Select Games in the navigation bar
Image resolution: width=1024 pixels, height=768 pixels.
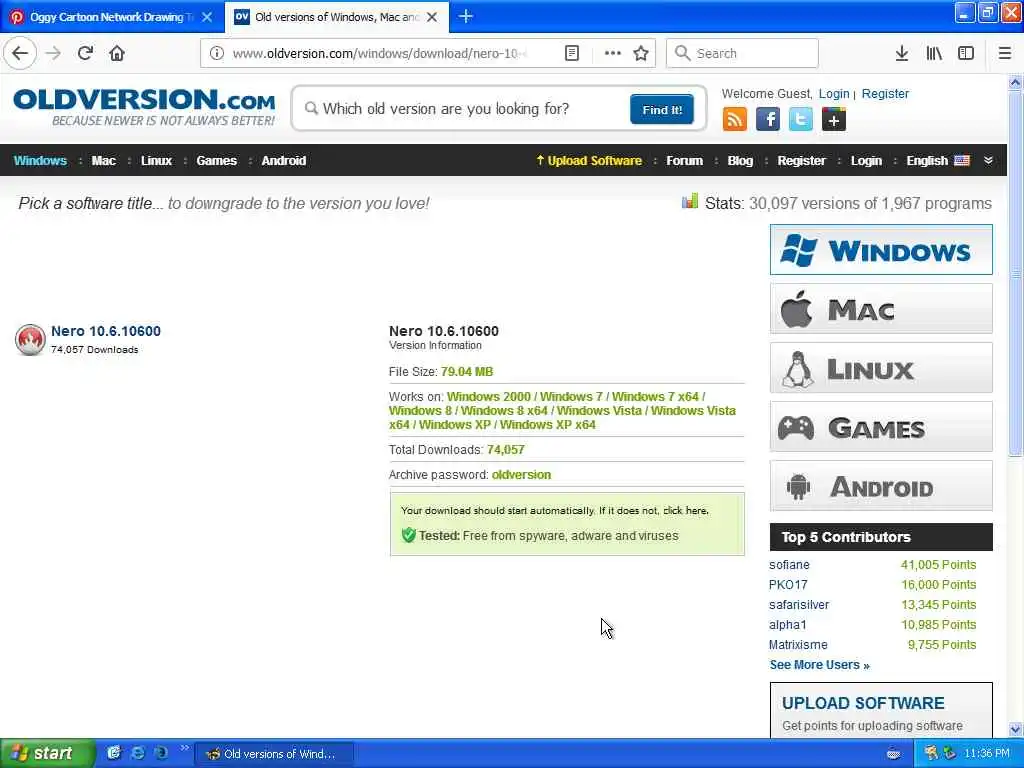click(216, 161)
